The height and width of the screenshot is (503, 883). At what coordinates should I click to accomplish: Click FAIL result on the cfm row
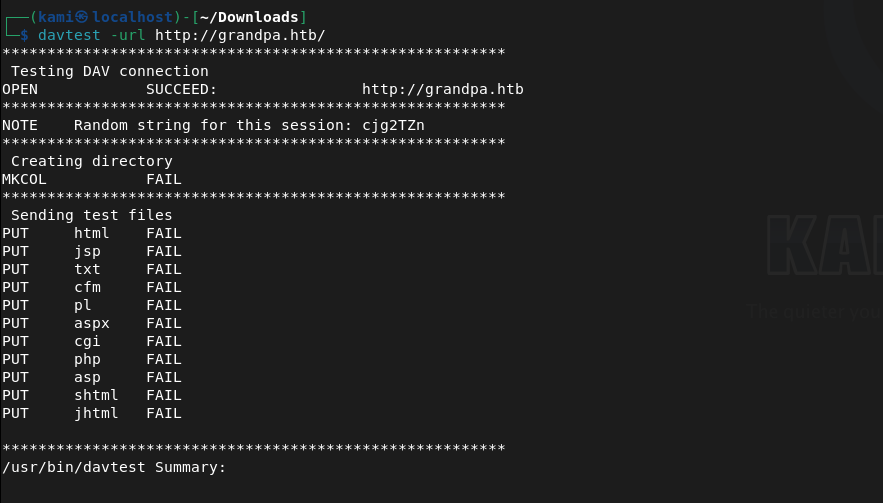click(163, 287)
